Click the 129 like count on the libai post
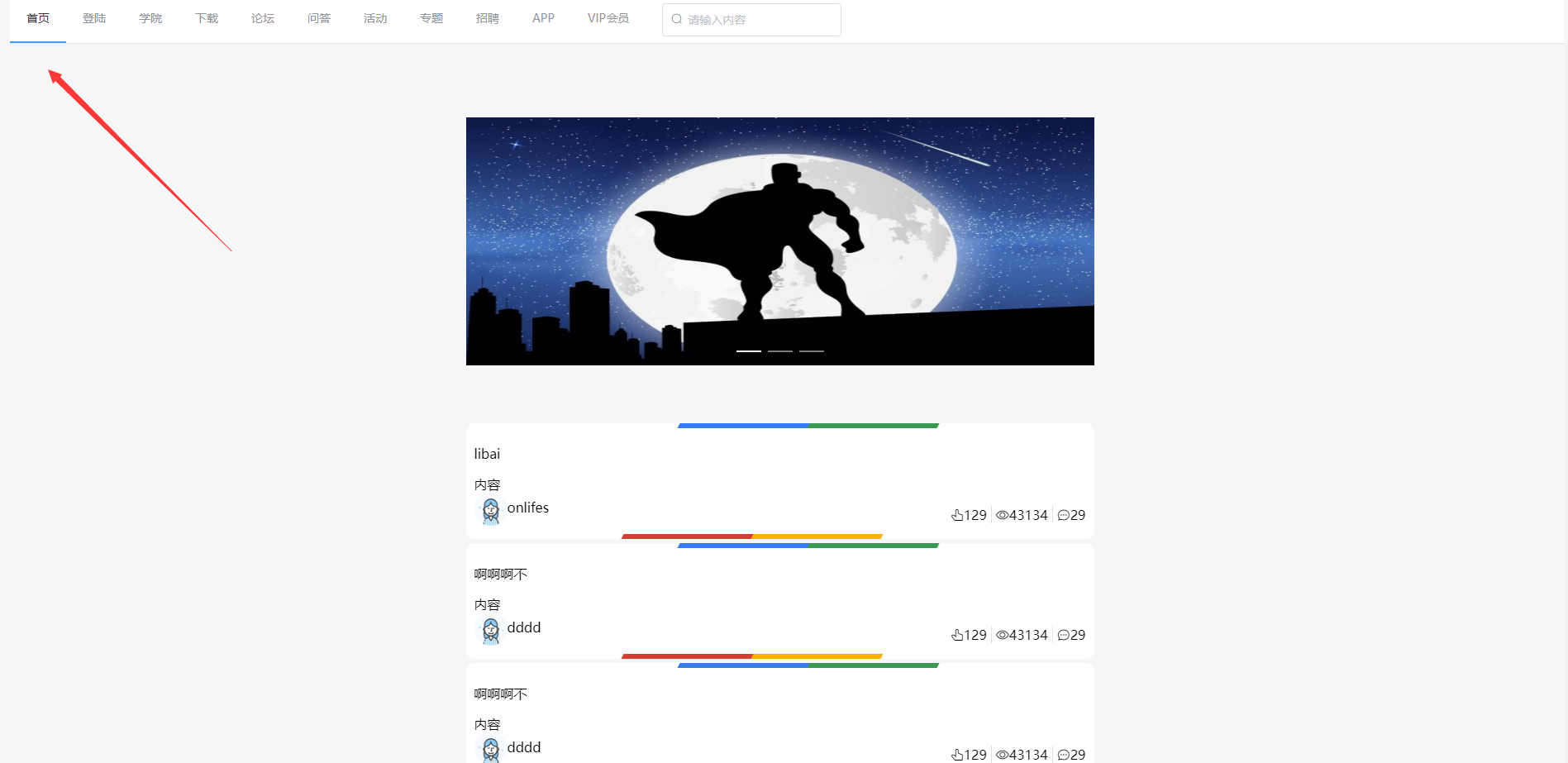Image resolution: width=1568 pixels, height=763 pixels. click(x=975, y=515)
